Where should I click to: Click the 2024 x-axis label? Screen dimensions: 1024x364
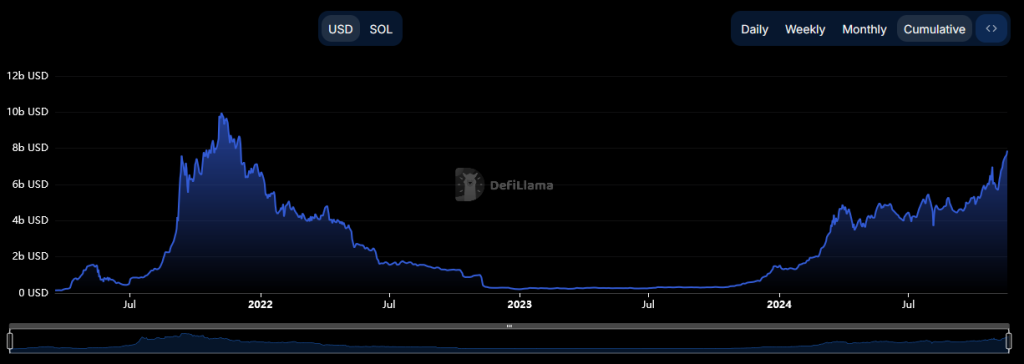coord(779,304)
